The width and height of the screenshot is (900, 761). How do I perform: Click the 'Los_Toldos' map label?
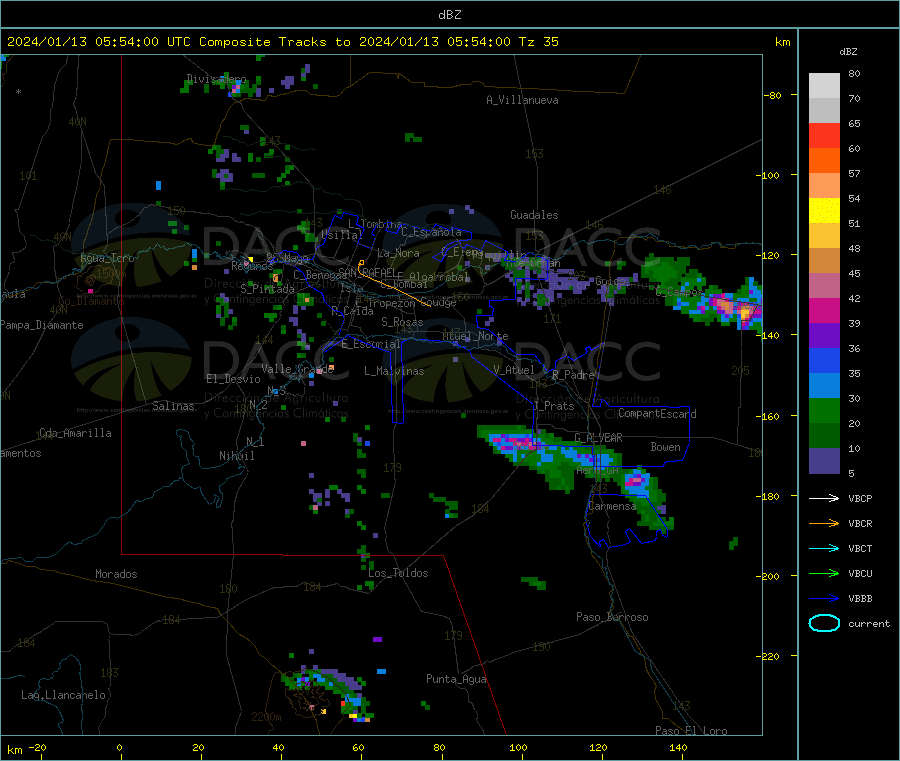398,573
